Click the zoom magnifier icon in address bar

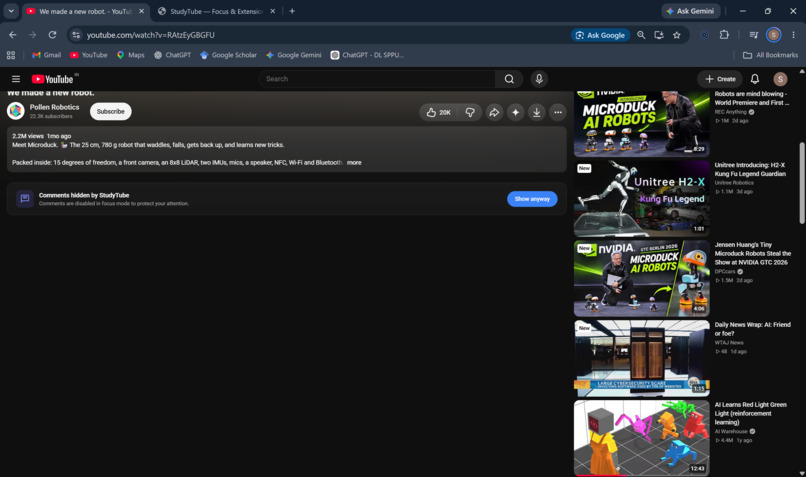point(641,35)
